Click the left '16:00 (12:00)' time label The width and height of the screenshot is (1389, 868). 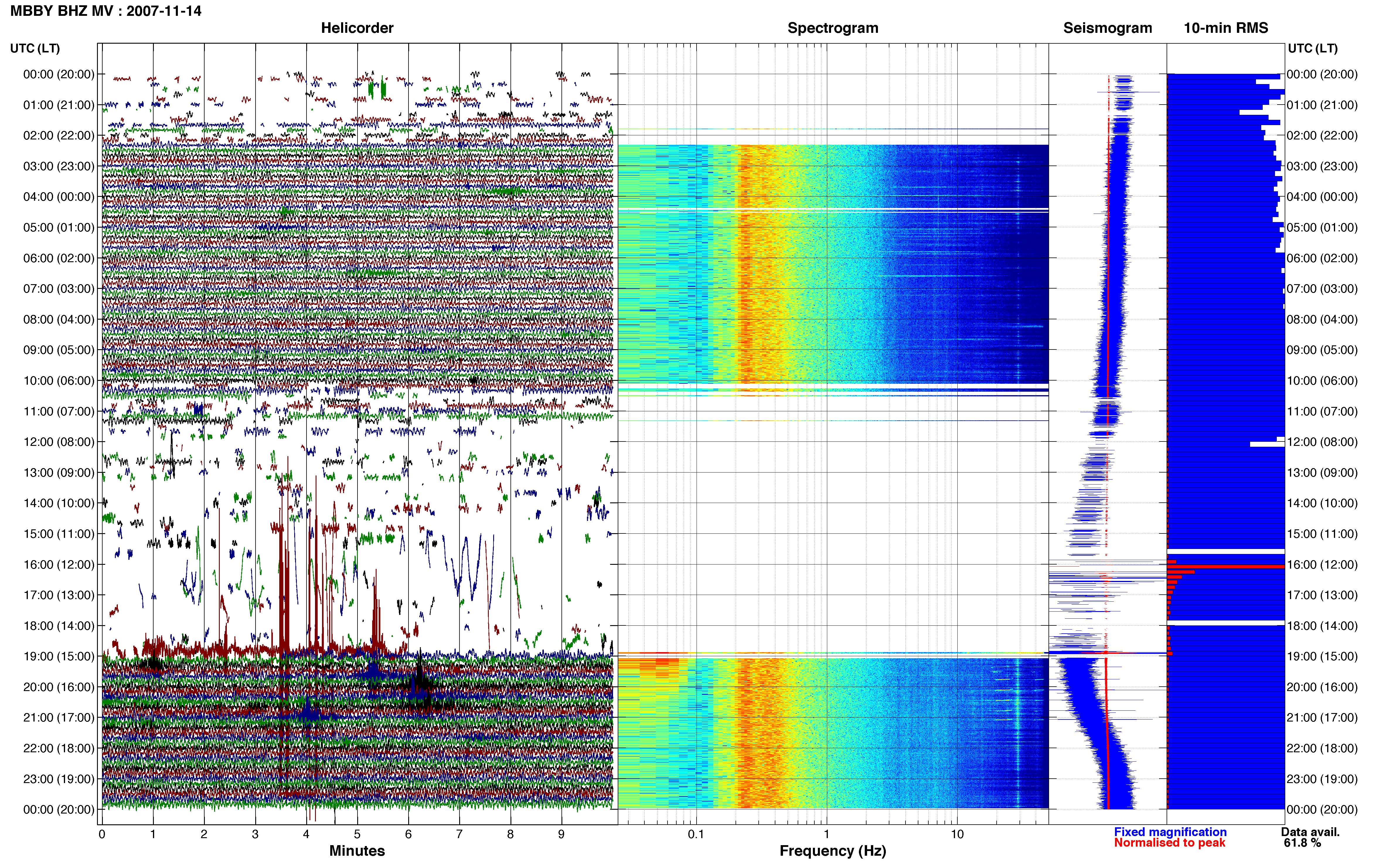pyautogui.click(x=59, y=564)
